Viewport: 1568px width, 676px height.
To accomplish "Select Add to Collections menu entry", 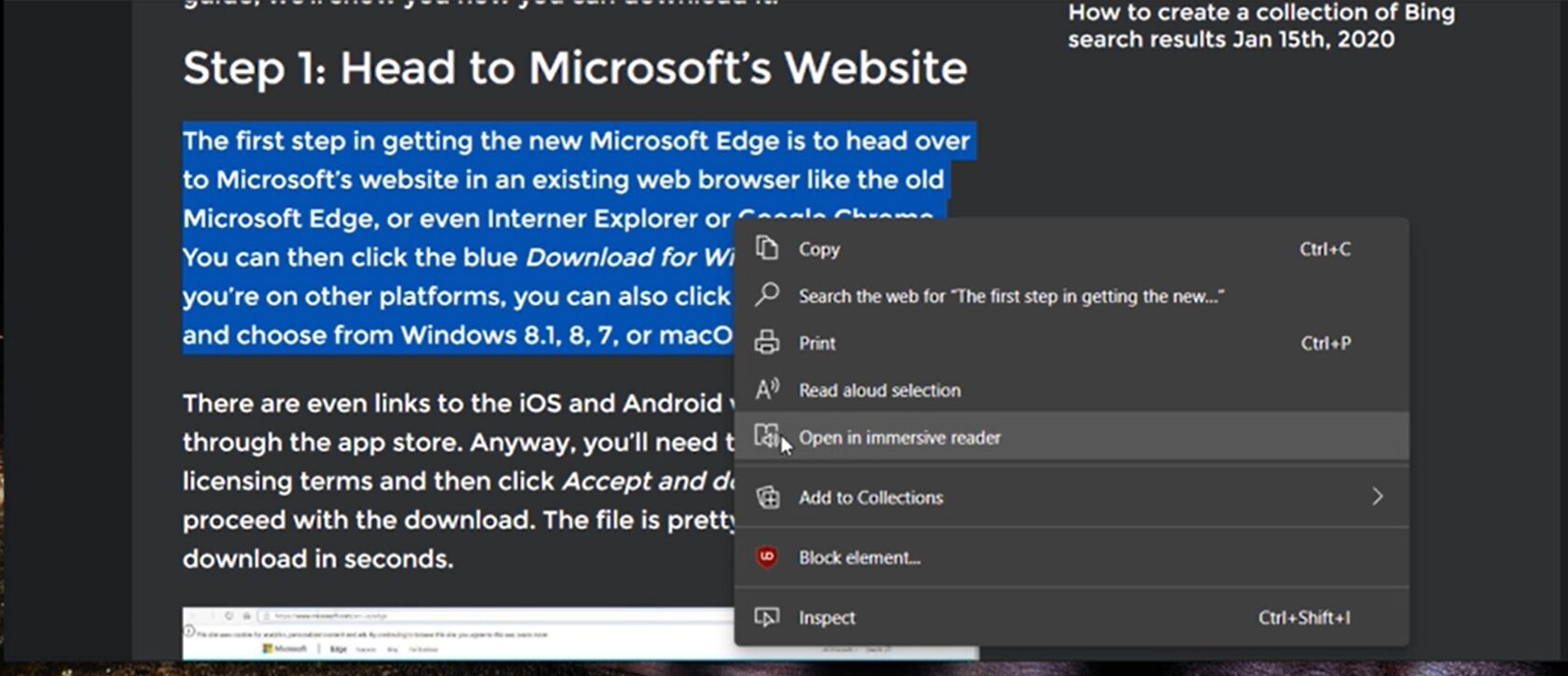I will pyautogui.click(x=1071, y=497).
